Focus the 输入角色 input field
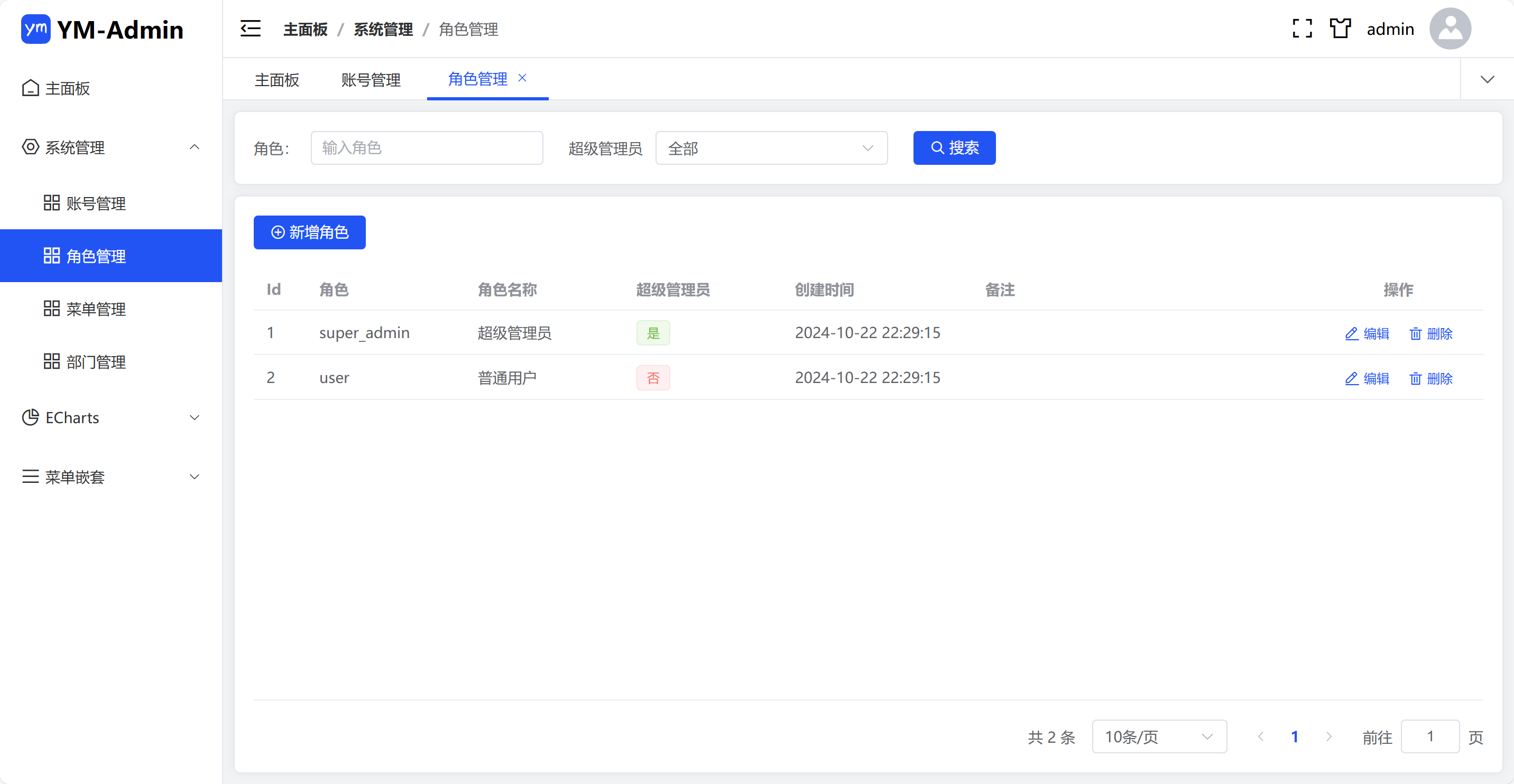This screenshot has width=1514, height=784. coord(426,148)
